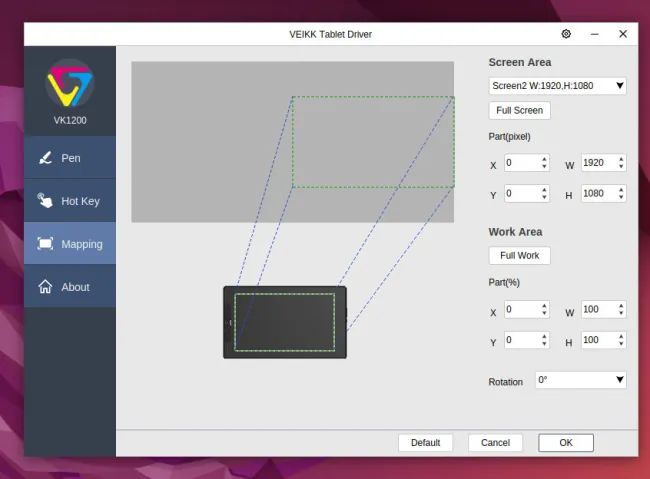Screen dimensions: 650x479
Task: Decrease Work Area Y percent
Action: [x=544, y=344]
